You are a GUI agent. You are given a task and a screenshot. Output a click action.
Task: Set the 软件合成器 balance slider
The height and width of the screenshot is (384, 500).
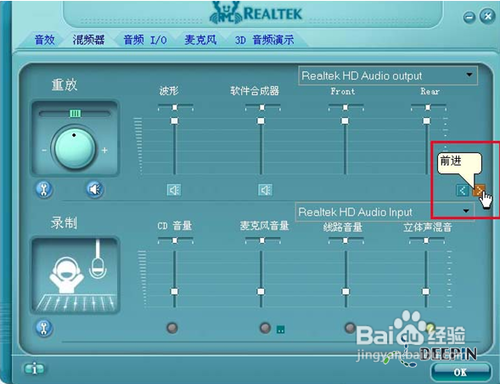[262, 107]
